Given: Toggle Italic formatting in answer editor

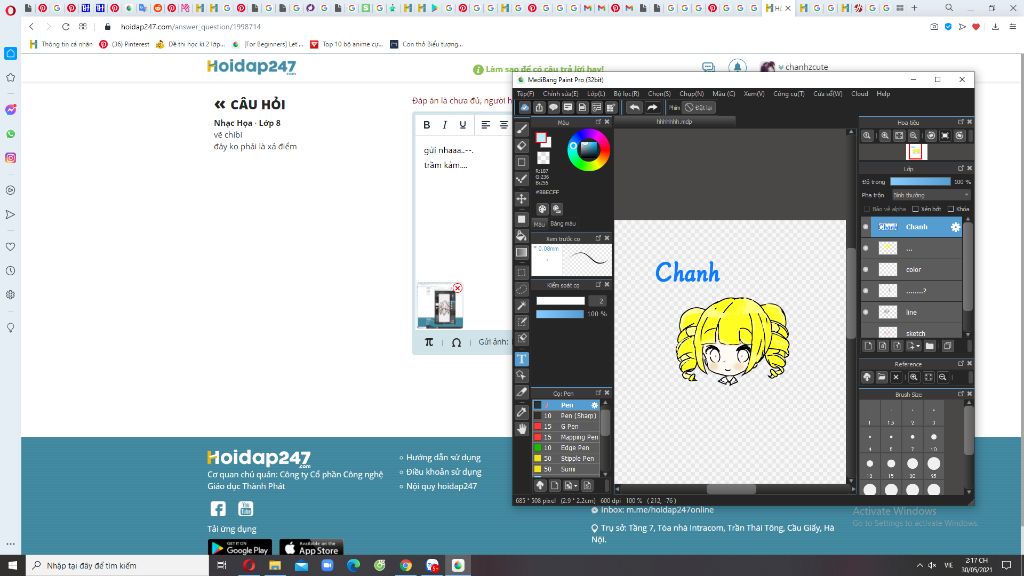Looking at the screenshot, I should click(445, 125).
